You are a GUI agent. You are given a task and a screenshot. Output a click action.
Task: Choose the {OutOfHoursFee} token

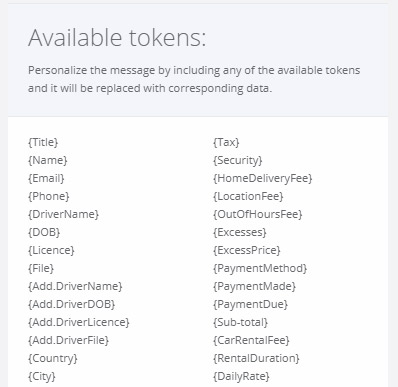click(x=258, y=214)
